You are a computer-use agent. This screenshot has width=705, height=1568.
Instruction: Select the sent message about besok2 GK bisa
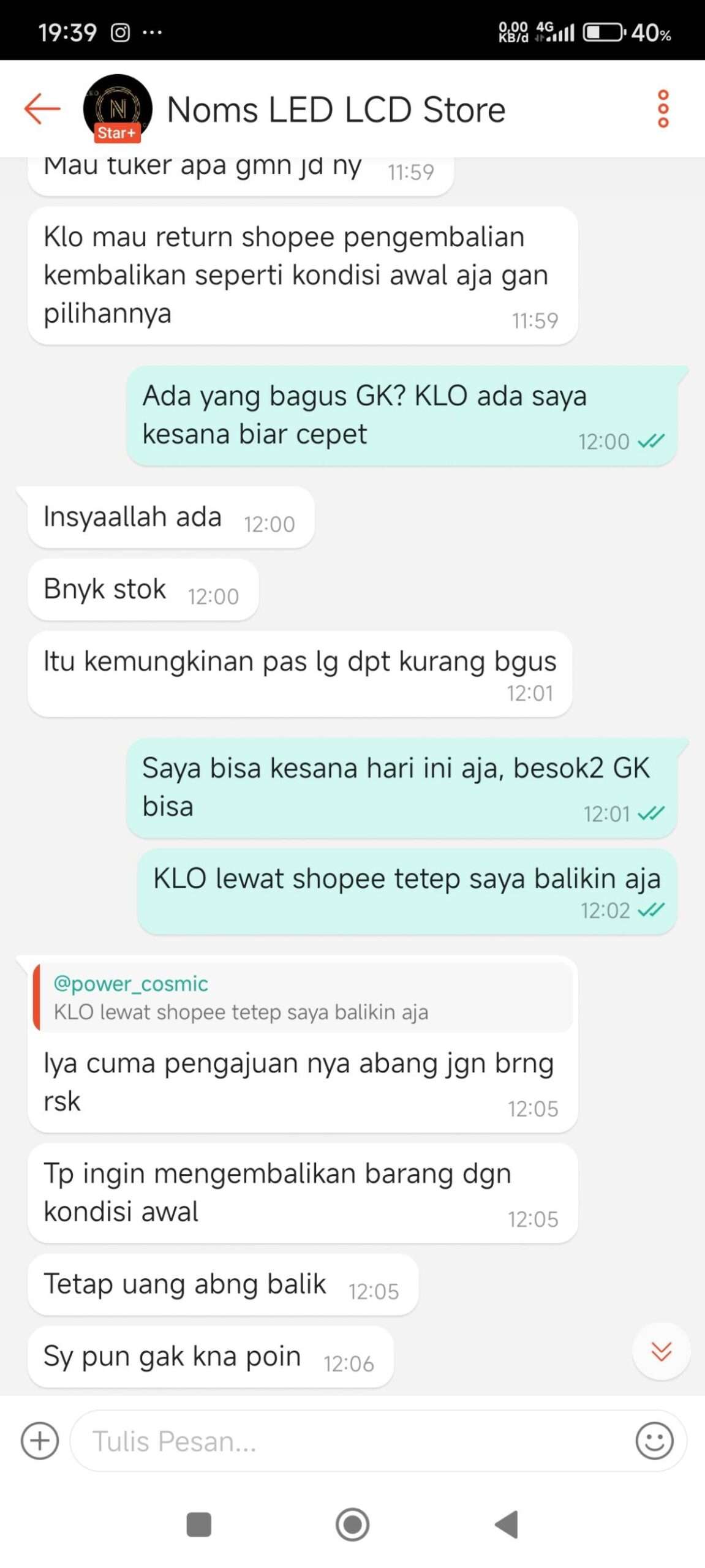click(x=402, y=788)
